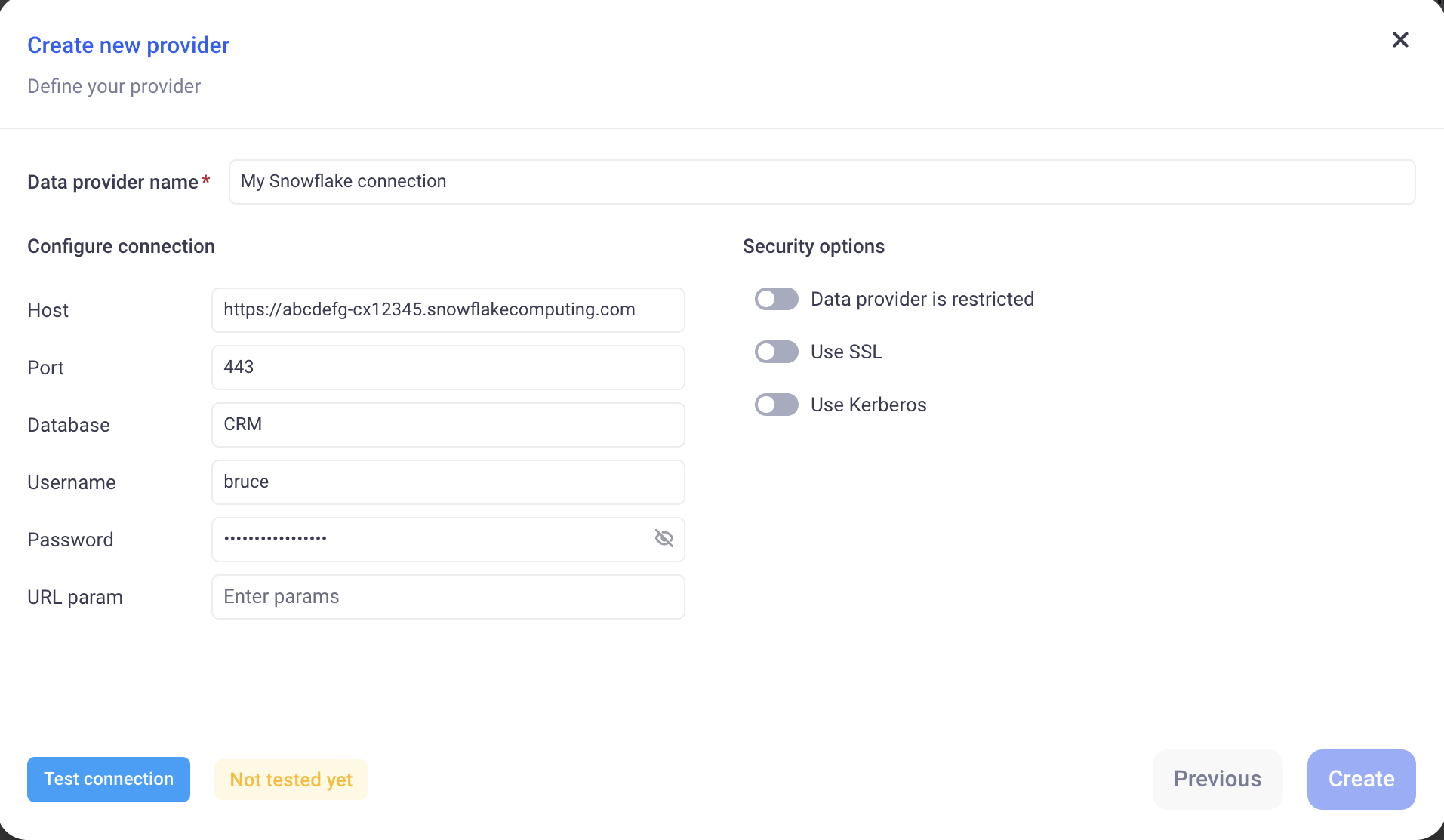This screenshot has height=840, width=1444.
Task: Click the Not tested yet status badge
Action: click(x=291, y=780)
